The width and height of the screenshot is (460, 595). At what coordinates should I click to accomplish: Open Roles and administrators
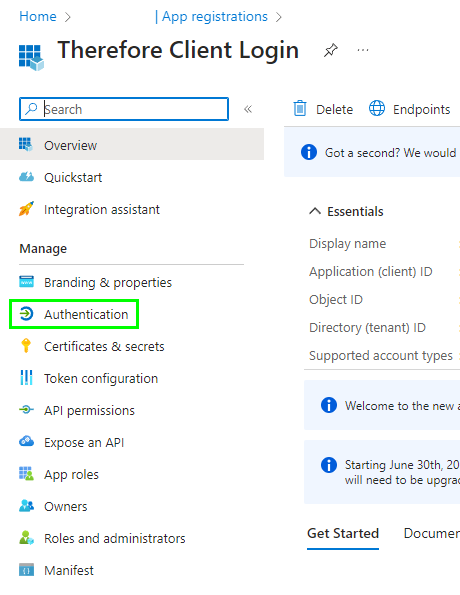tap(115, 538)
